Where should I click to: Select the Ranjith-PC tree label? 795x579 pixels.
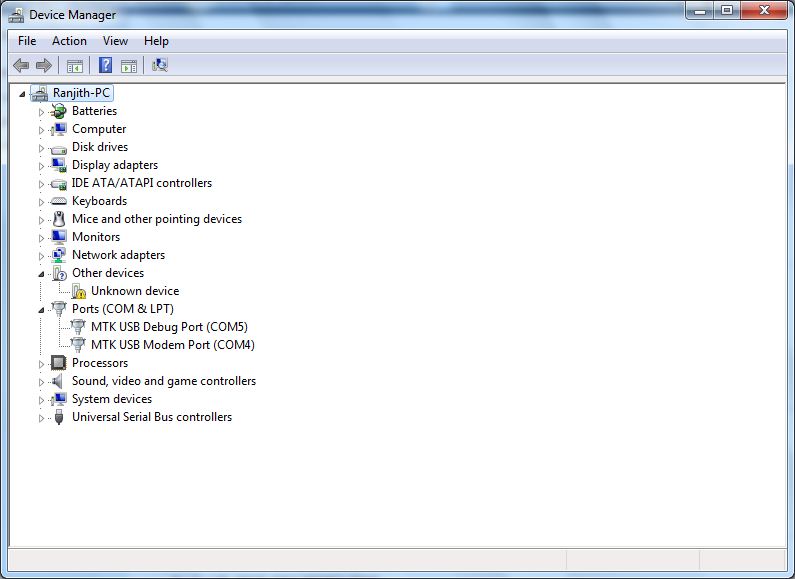[x=81, y=93]
